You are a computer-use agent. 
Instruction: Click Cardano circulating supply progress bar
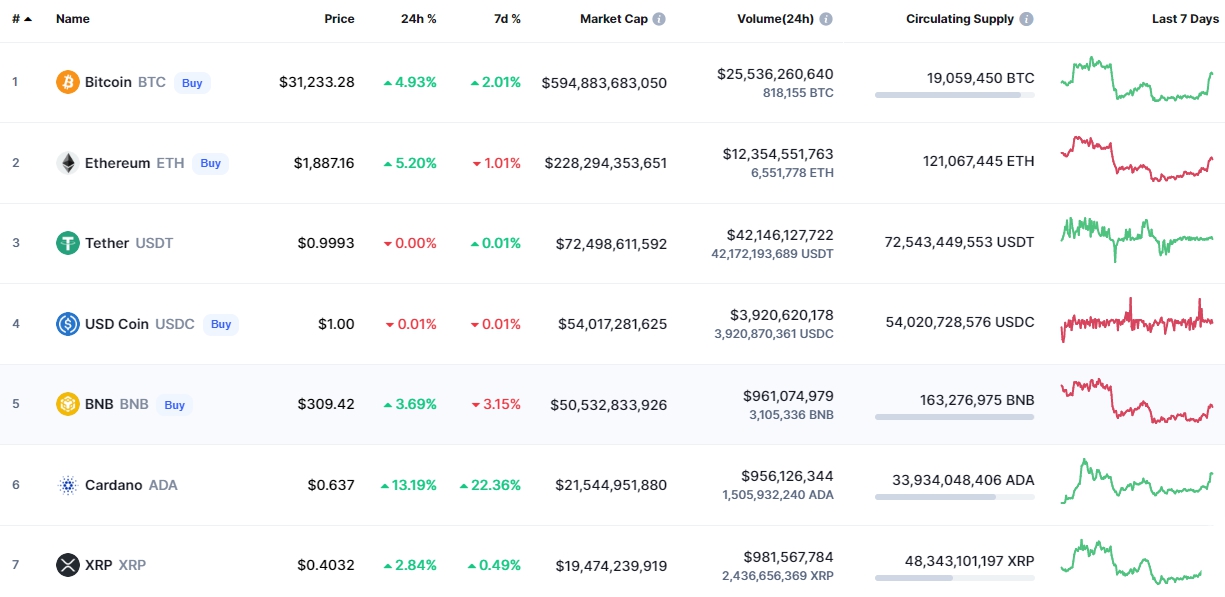(955, 497)
